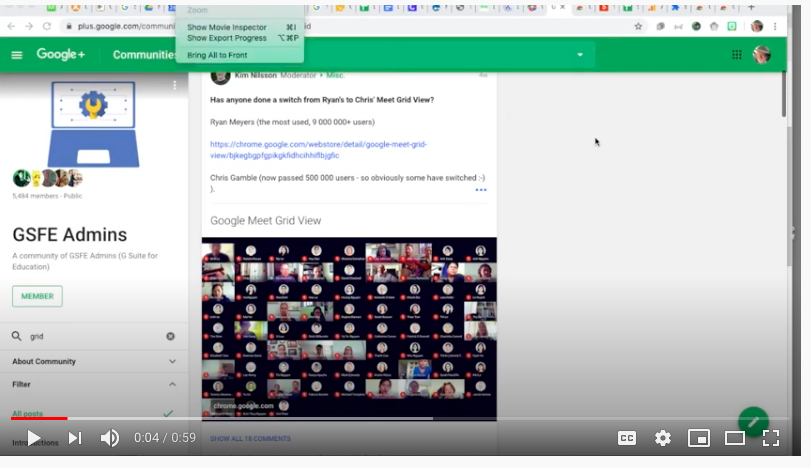Play the video

34,438
